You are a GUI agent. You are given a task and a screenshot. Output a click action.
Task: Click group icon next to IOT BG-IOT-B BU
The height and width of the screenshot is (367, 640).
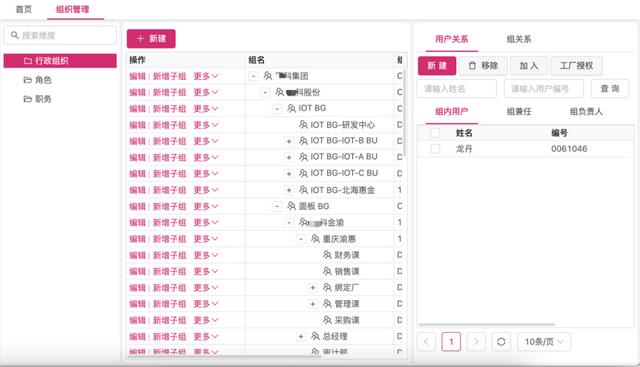point(303,141)
